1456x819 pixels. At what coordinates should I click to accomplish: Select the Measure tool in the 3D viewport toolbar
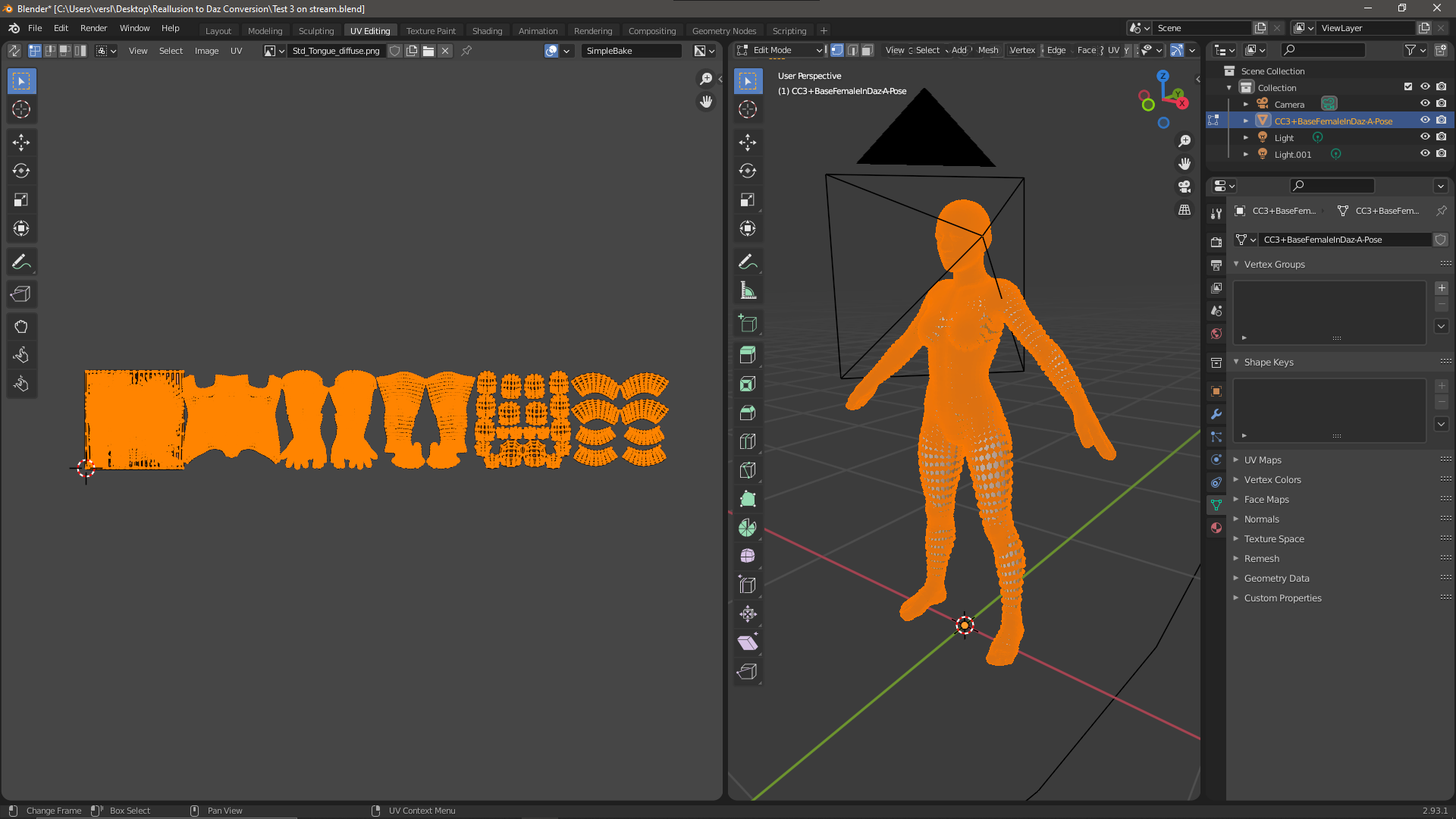coord(748,290)
